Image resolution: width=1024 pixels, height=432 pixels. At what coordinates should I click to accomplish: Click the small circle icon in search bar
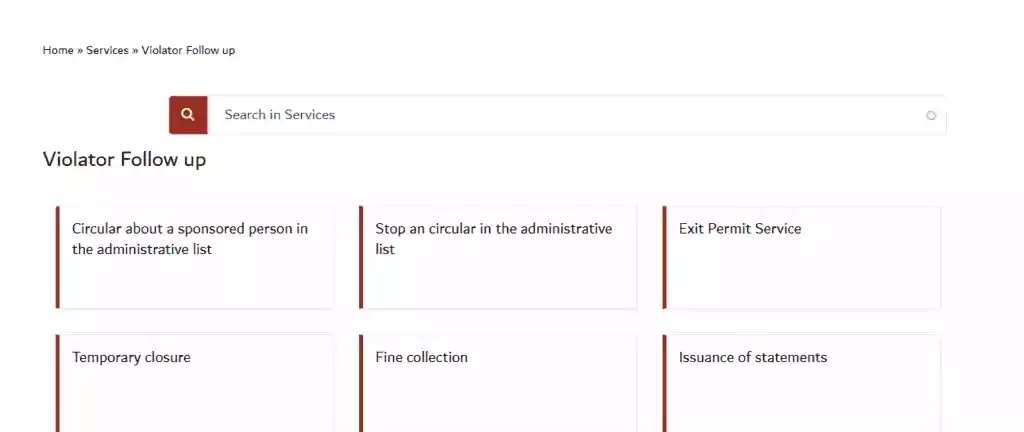[x=931, y=116]
